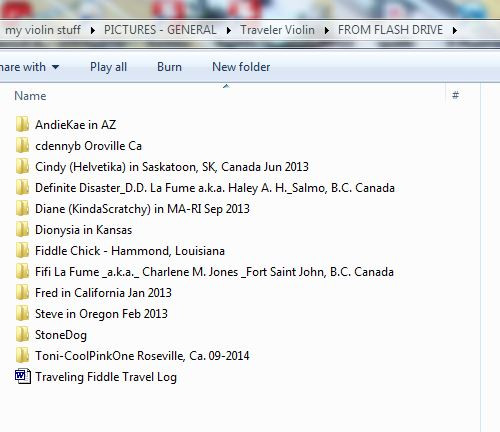This screenshot has width=500, height=432.
Task: Expand arrow after PICTURES - GENERAL breadcrumb
Action: tap(229, 30)
